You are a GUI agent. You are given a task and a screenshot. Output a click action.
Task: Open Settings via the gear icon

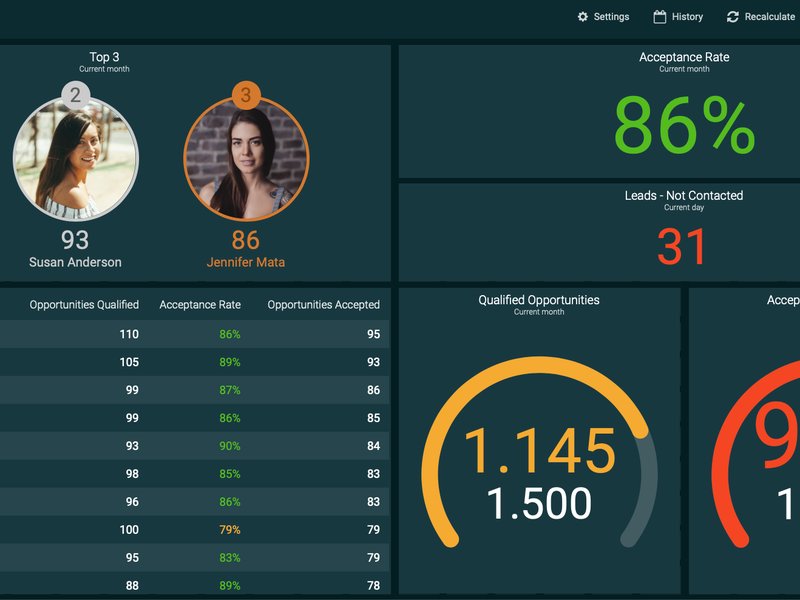(582, 17)
